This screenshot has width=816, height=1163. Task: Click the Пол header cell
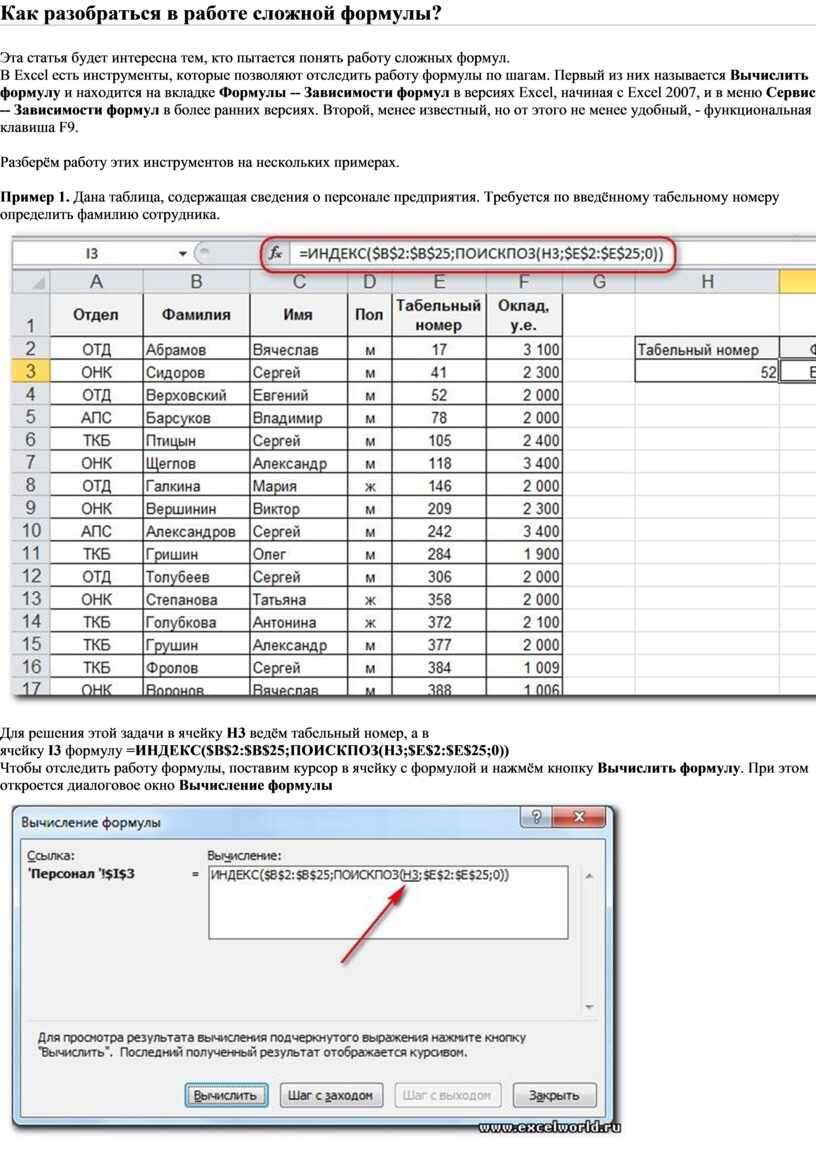coord(369,315)
